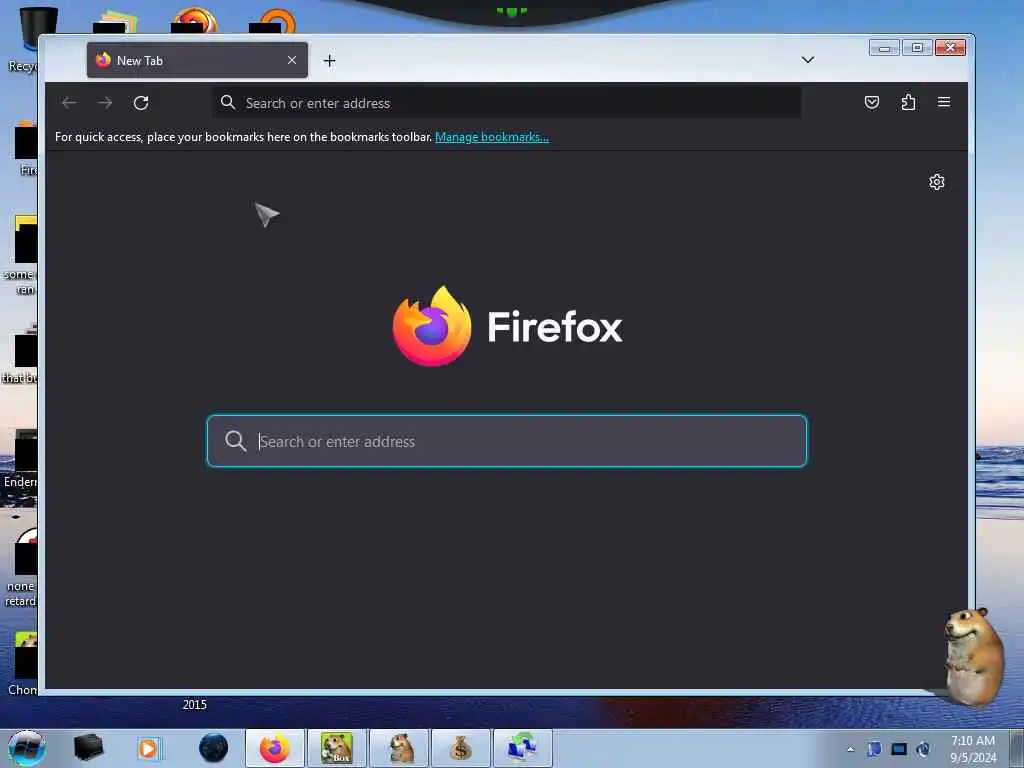Open the New Tab personalize gear
Viewport: 1024px width, 768px height.
[936, 182]
